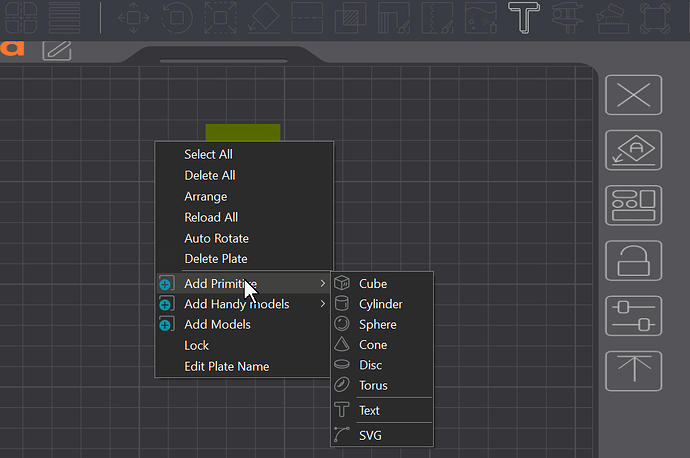Click the arrange objects plate icon
The image size is (690, 458).
click(634, 205)
